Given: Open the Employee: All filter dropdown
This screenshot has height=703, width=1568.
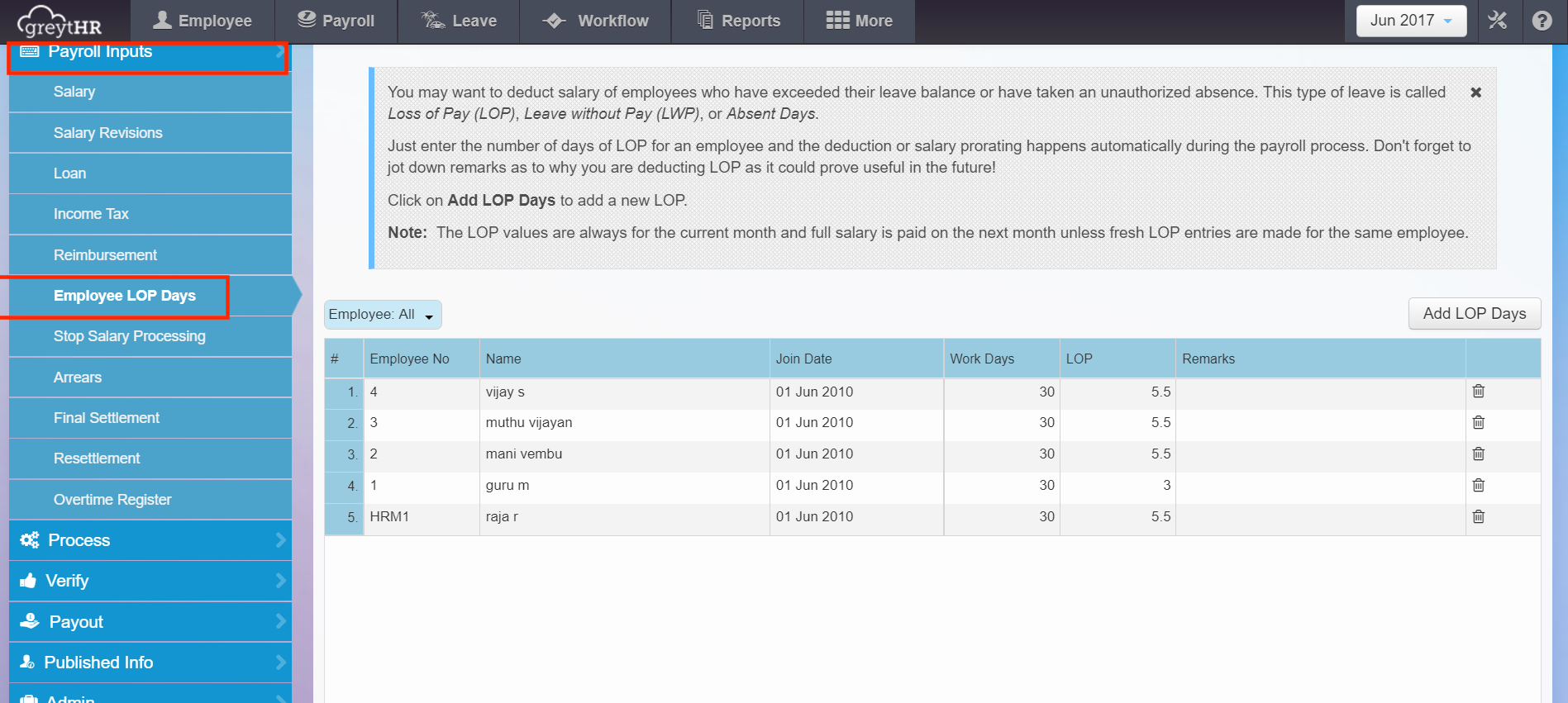Looking at the screenshot, I should point(383,315).
